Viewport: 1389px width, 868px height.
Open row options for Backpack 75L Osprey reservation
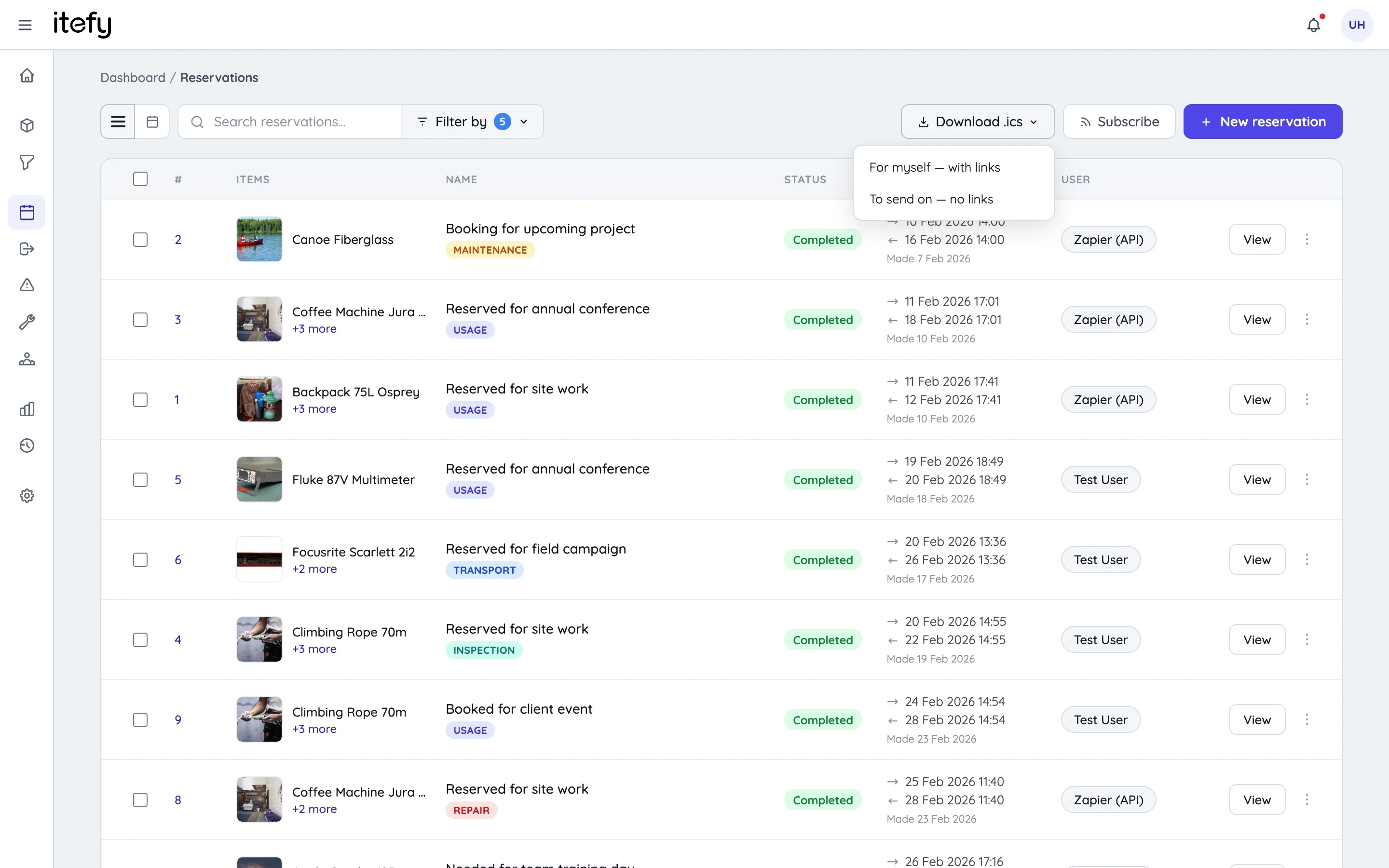click(1307, 400)
